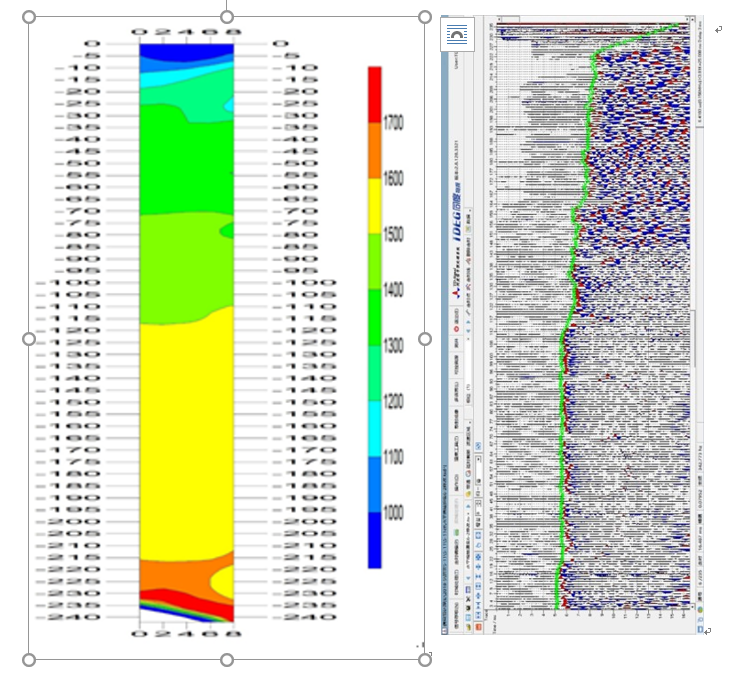The height and width of the screenshot is (679, 744).
Task: Open Layout Options beside the selected picture
Action: [457, 34]
